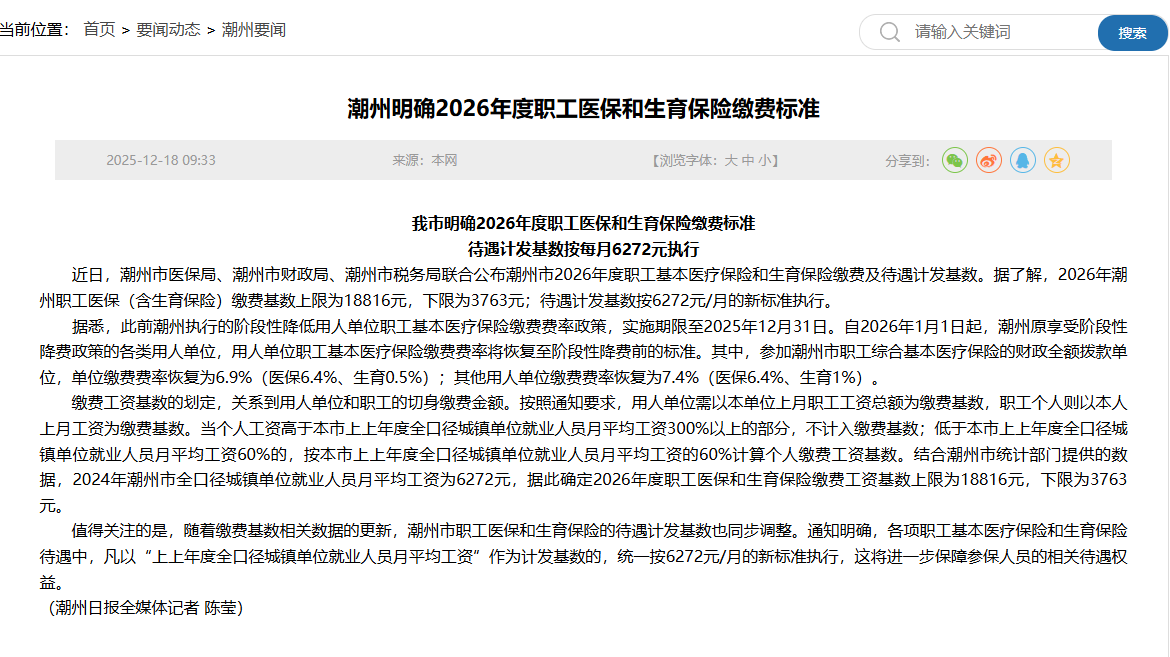This screenshot has width=1170, height=657.
Task: Click the magnifier icon in search box
Action: click(889, 32)
